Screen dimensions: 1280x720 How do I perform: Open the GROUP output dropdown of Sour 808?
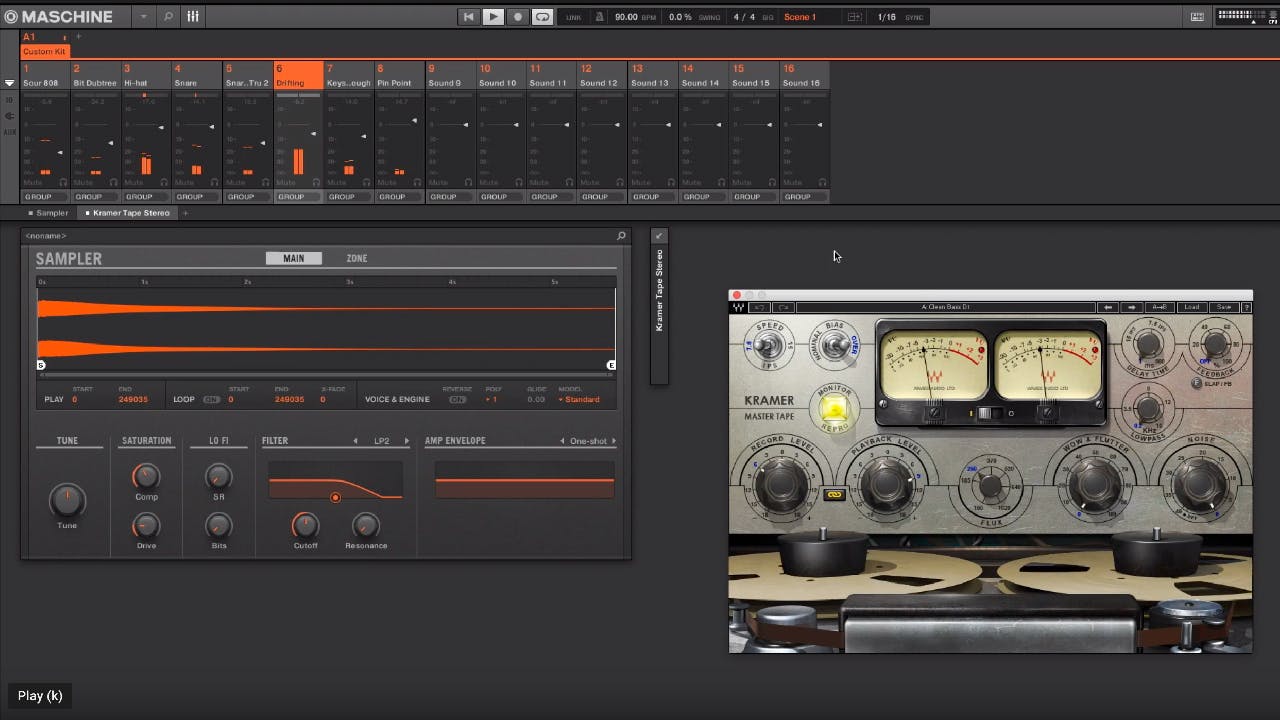tap(45, 197)
